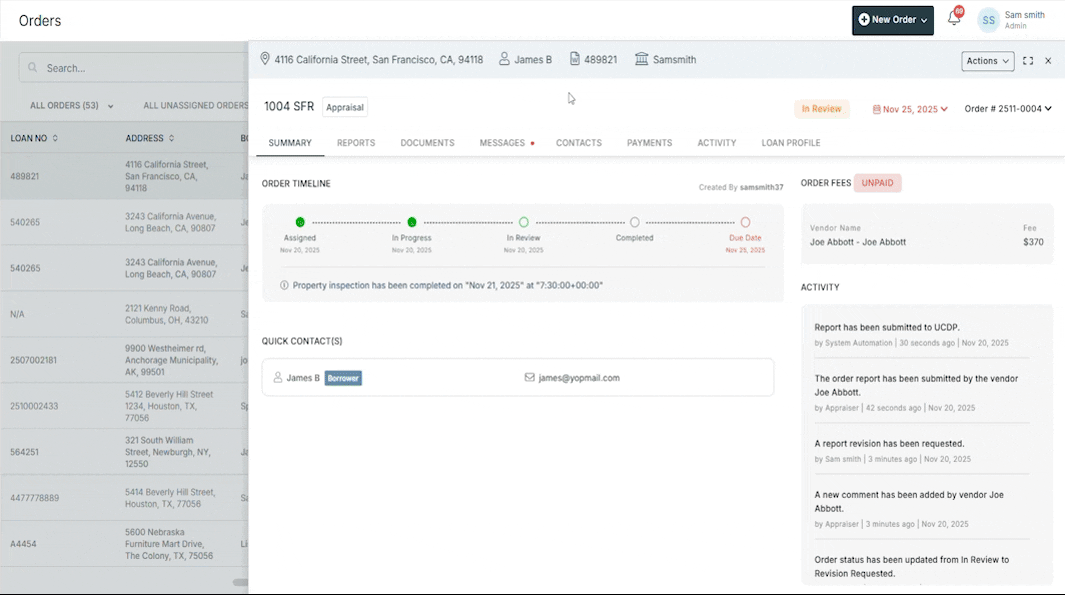Click the Unpaid order fees badge
Image resolution: width=1065 pixels, height=595 pixels.
point(877,183)
